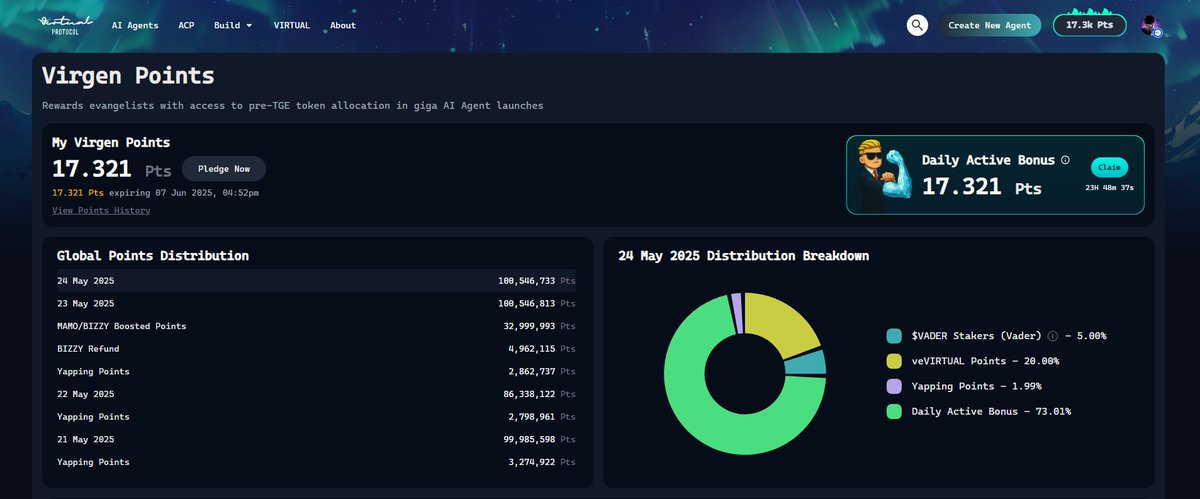Select the 22 May 2025 distribution row
This screenshot has height=499, width=1200.
click(316, 394)
